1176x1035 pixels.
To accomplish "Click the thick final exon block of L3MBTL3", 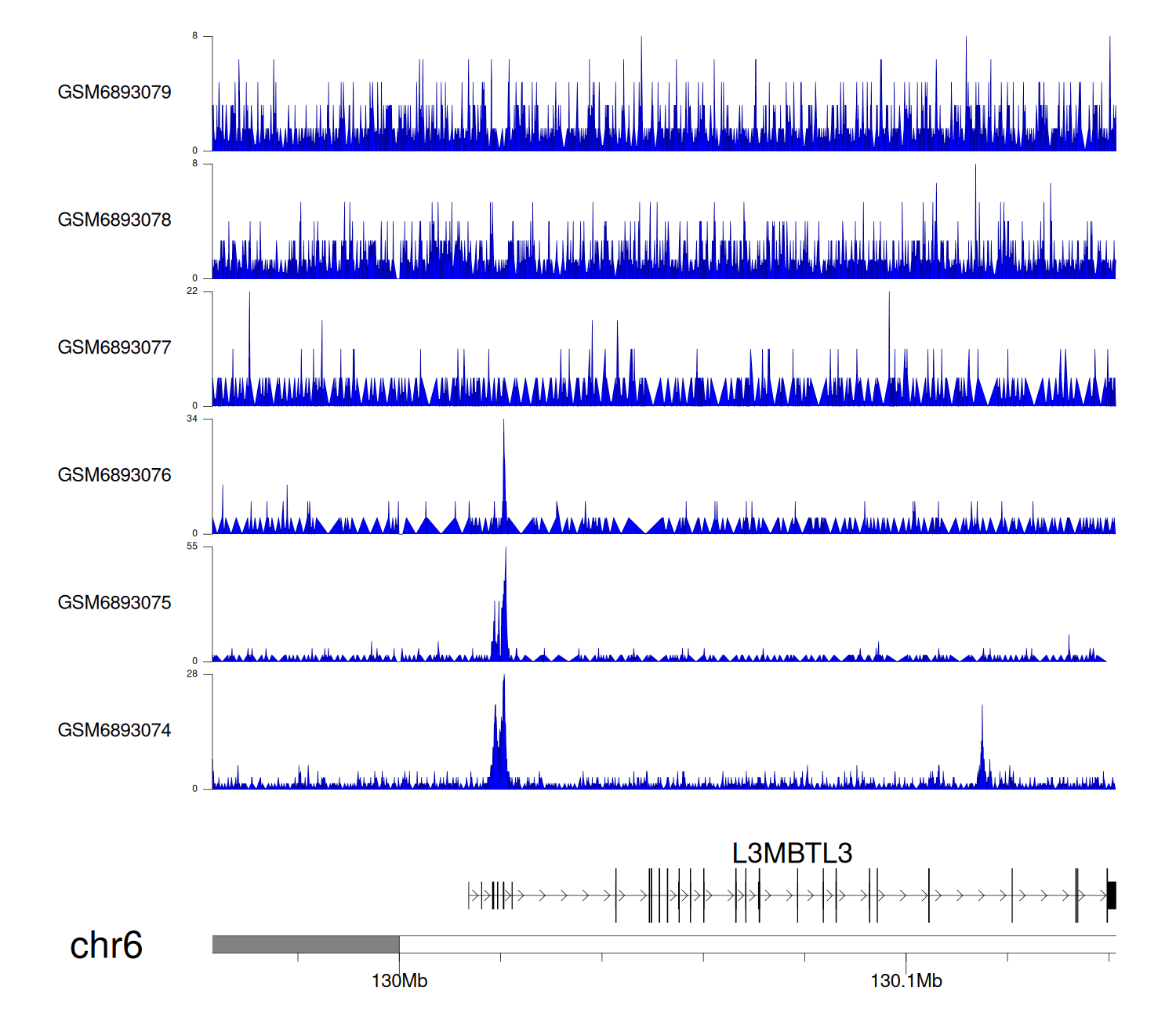I will click(x=1112, y=895).
